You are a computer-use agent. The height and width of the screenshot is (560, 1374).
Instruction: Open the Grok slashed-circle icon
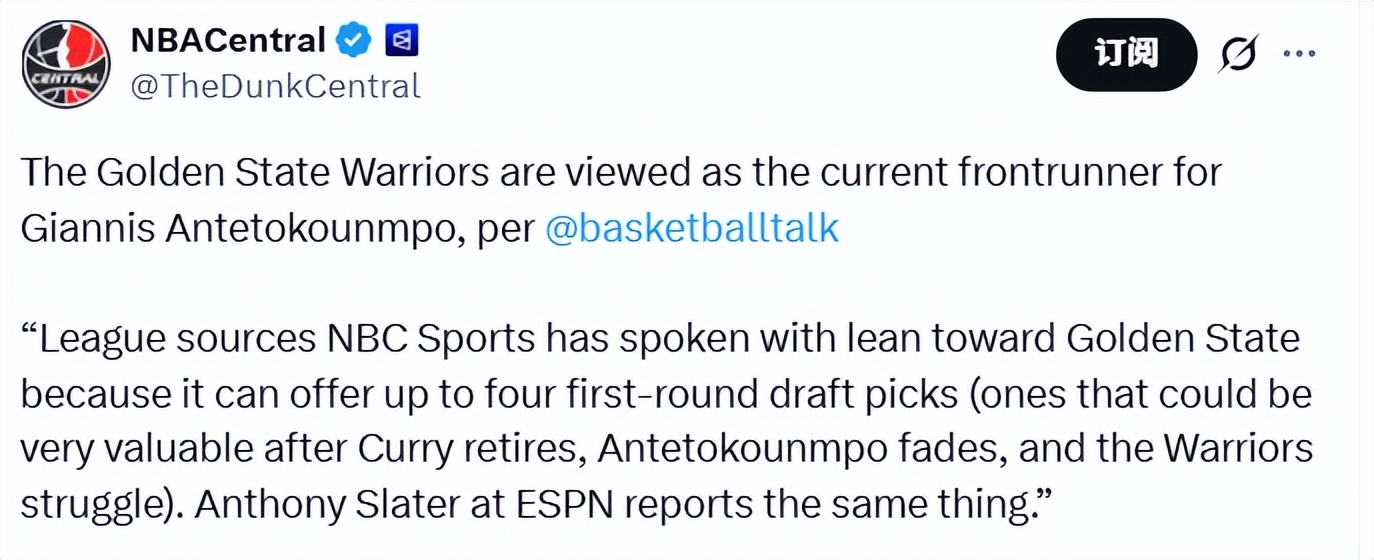pyautogui.click(x=1238, y=54)
